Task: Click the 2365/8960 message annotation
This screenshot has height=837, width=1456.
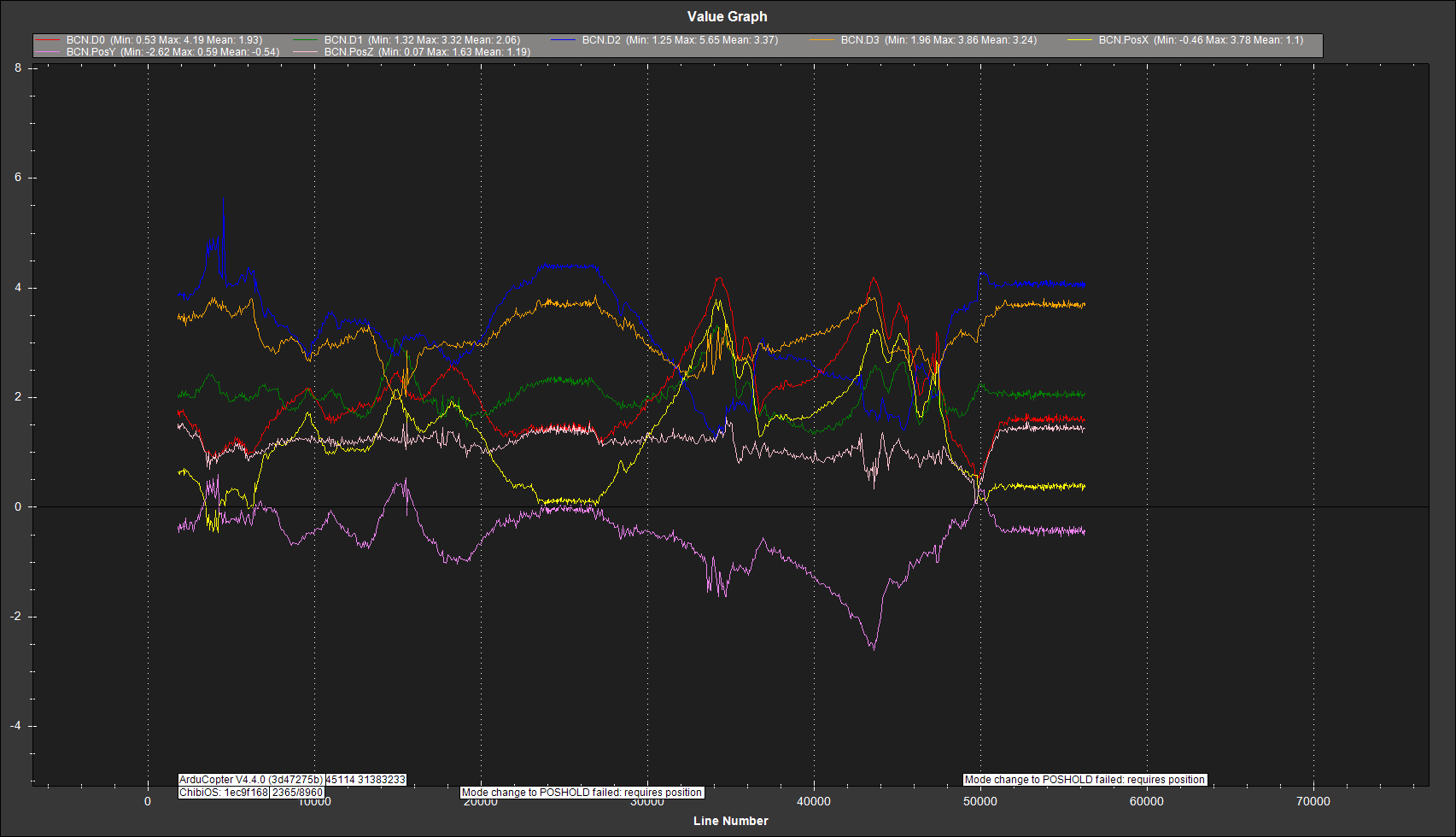Action: 297,793
